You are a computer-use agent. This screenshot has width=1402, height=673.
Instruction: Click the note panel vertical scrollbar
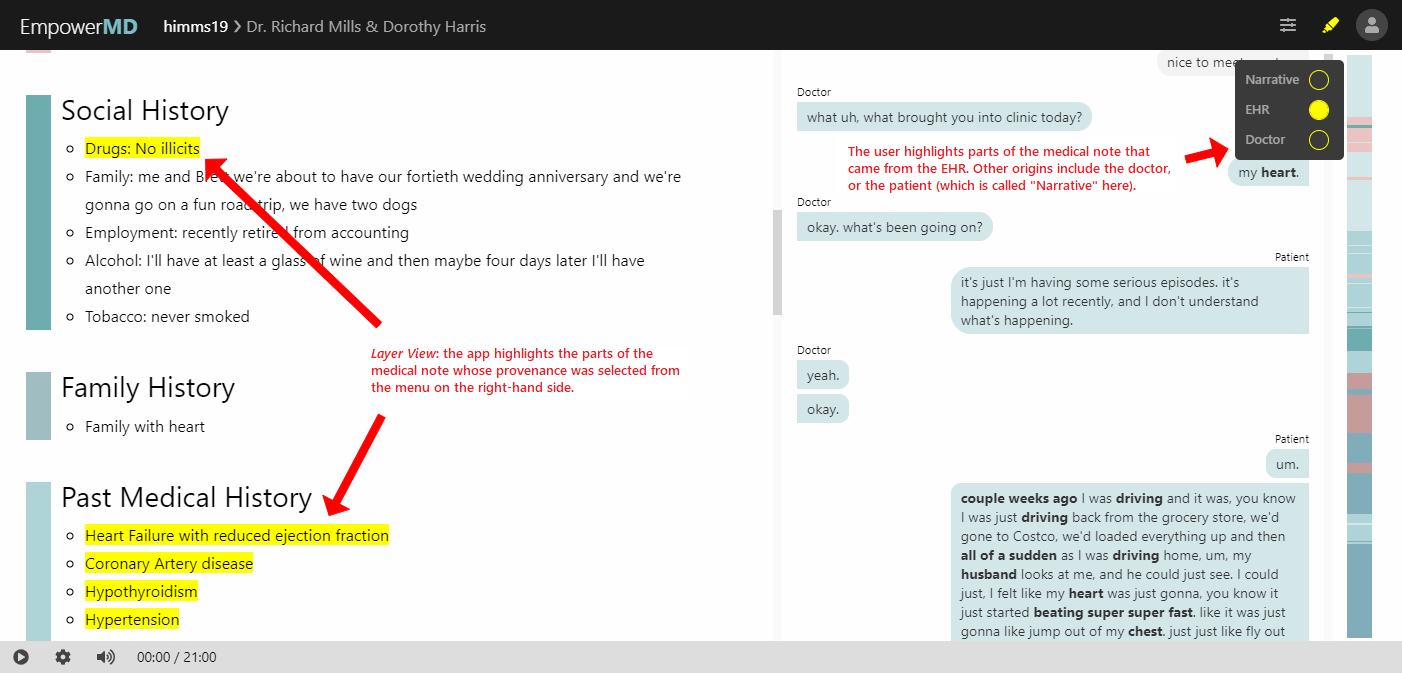click(x=777, y=262)
